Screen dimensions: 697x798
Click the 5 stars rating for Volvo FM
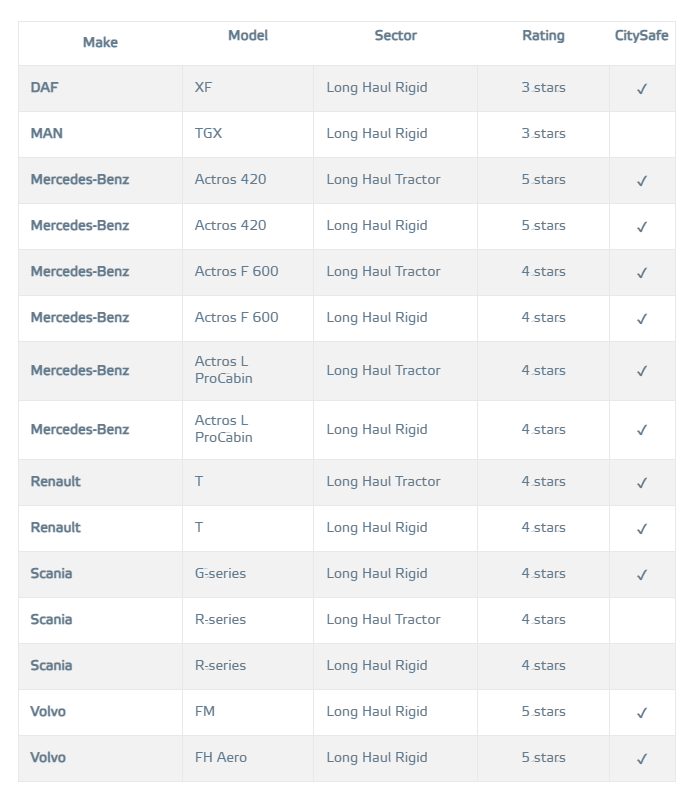pos(543,712)
